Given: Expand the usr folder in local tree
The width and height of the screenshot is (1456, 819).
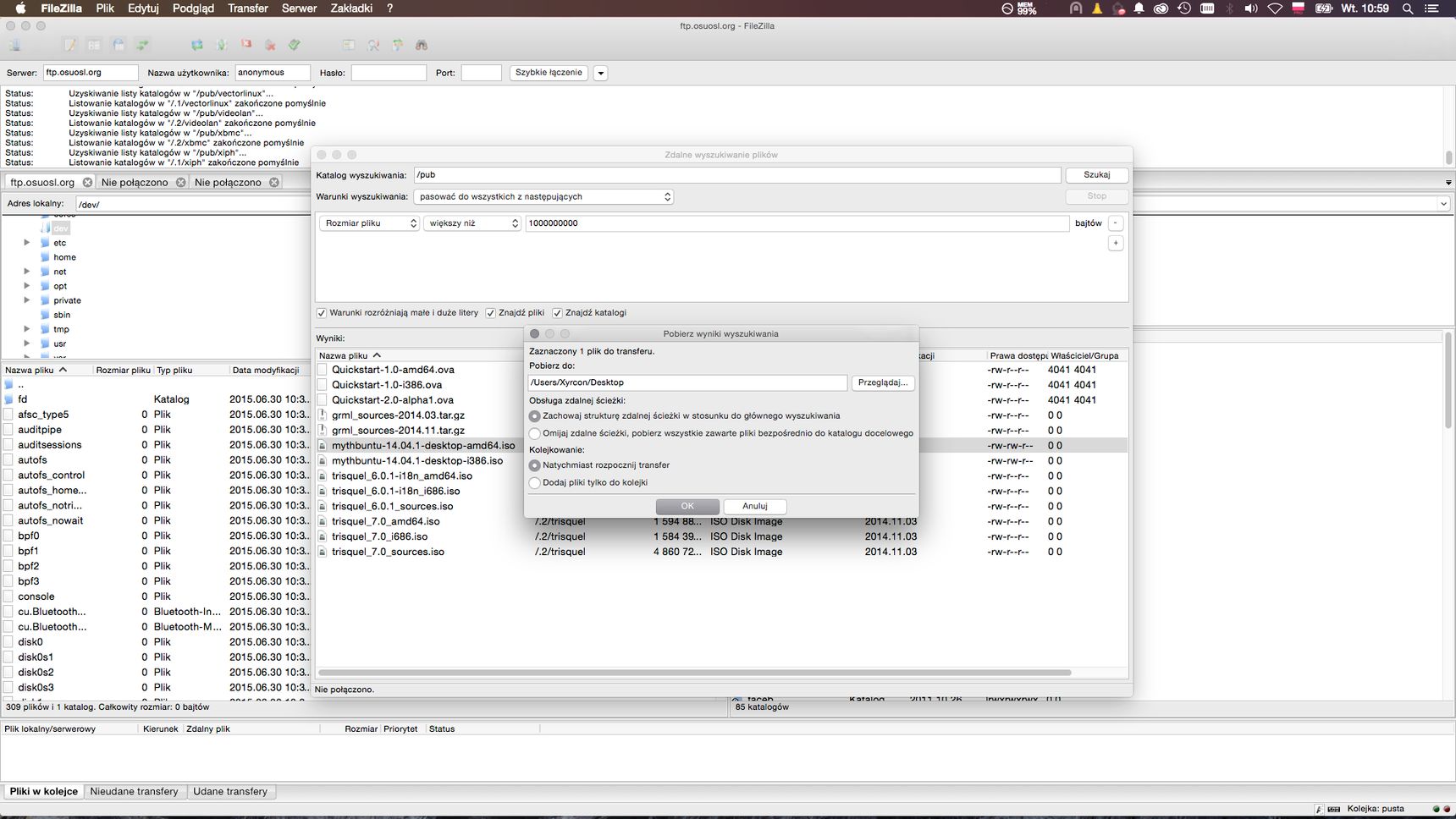Looking at the screenshot, I should tap(26, 344).
